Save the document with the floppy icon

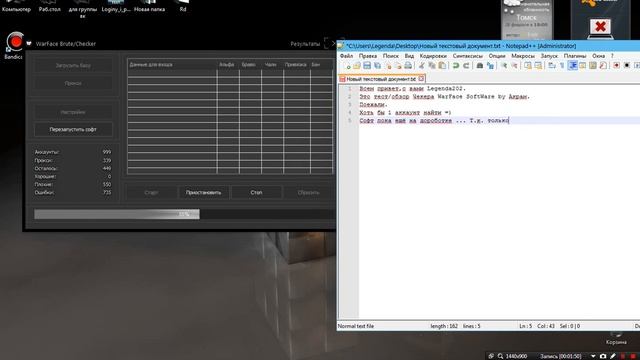pos(367,66)
